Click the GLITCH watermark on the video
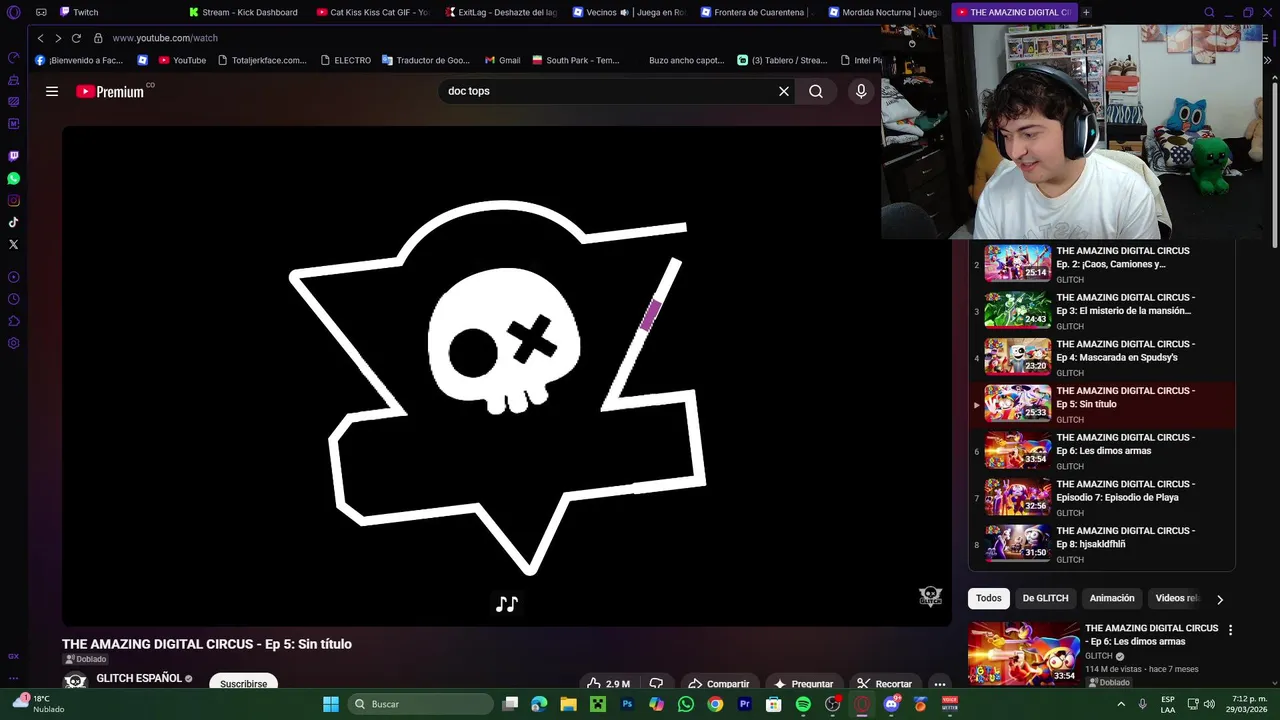Viewport: 1280px width, 720px height. [930, 597]
